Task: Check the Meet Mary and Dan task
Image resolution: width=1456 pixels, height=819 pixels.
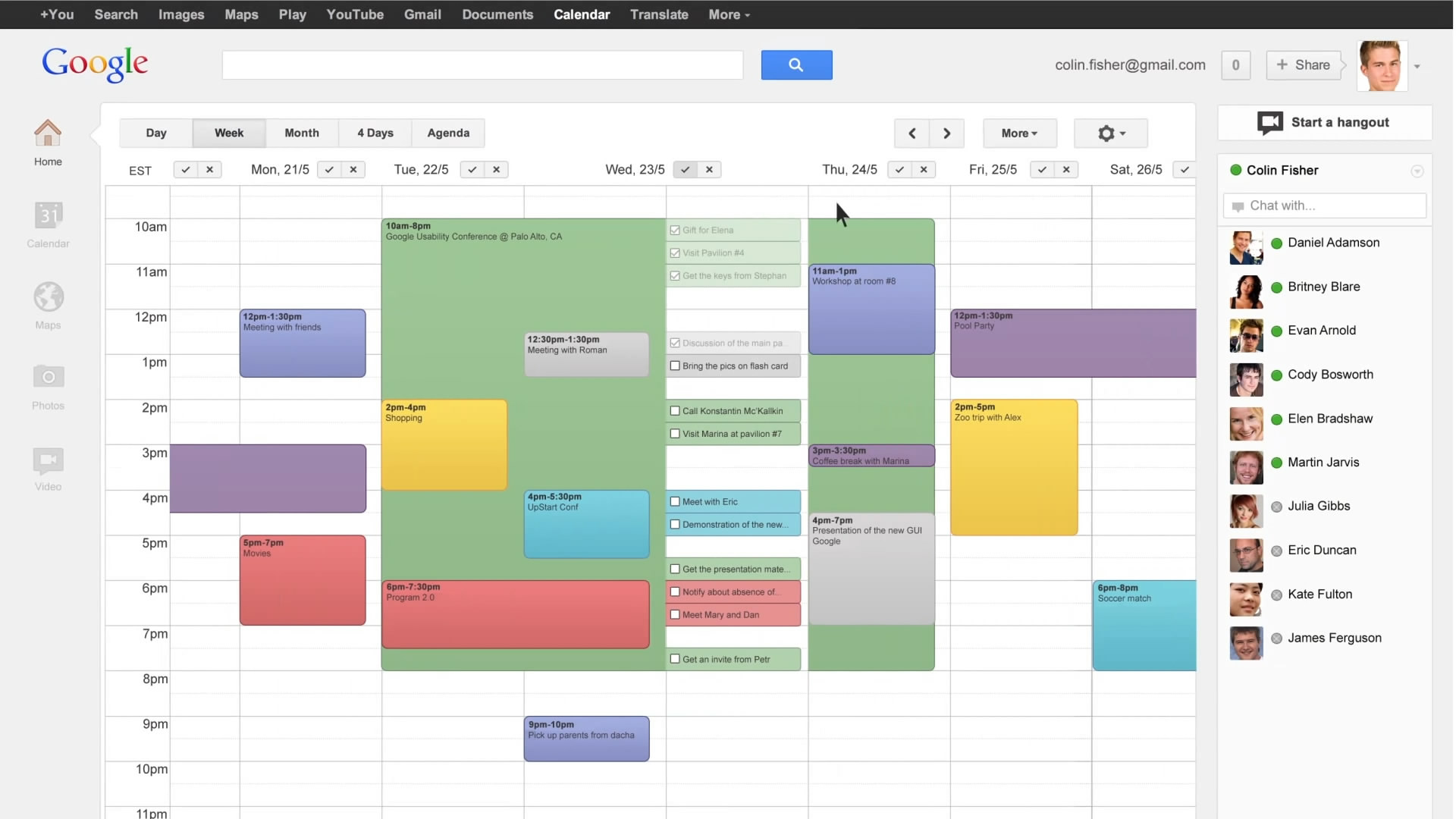Action: click(x=675, y=615)
